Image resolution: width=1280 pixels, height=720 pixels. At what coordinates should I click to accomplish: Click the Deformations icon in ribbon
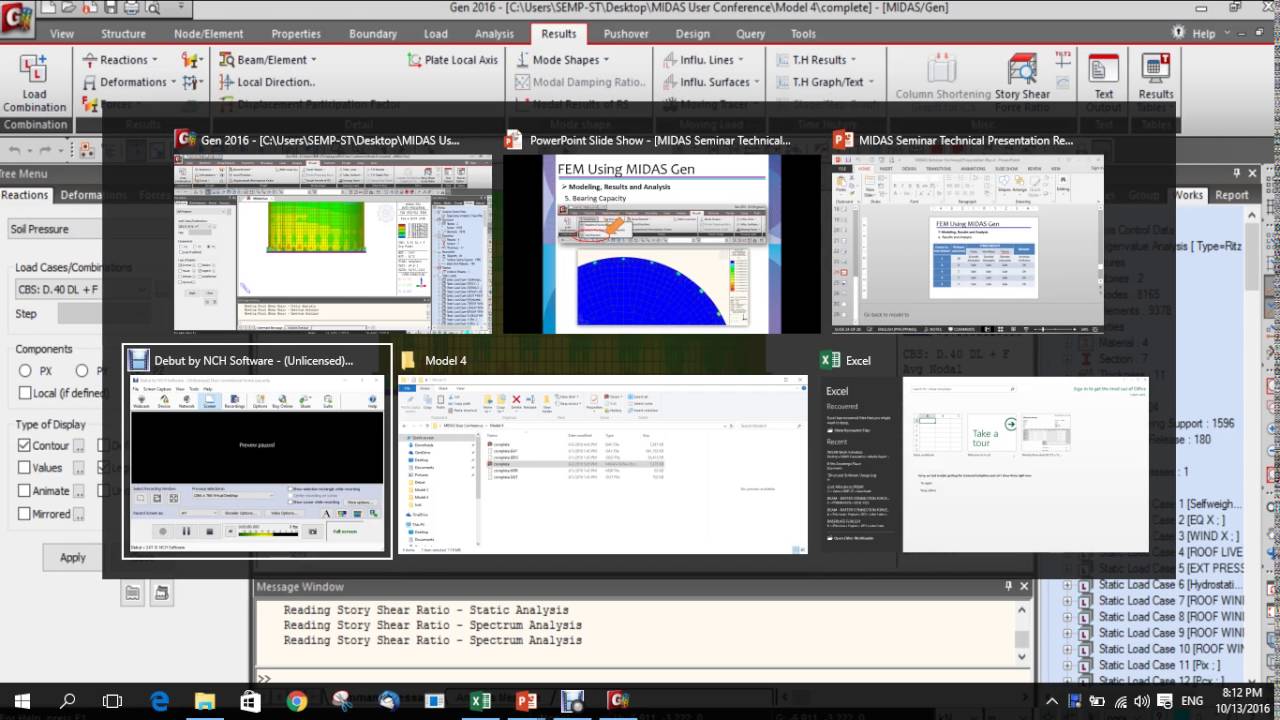coord(90,82)
